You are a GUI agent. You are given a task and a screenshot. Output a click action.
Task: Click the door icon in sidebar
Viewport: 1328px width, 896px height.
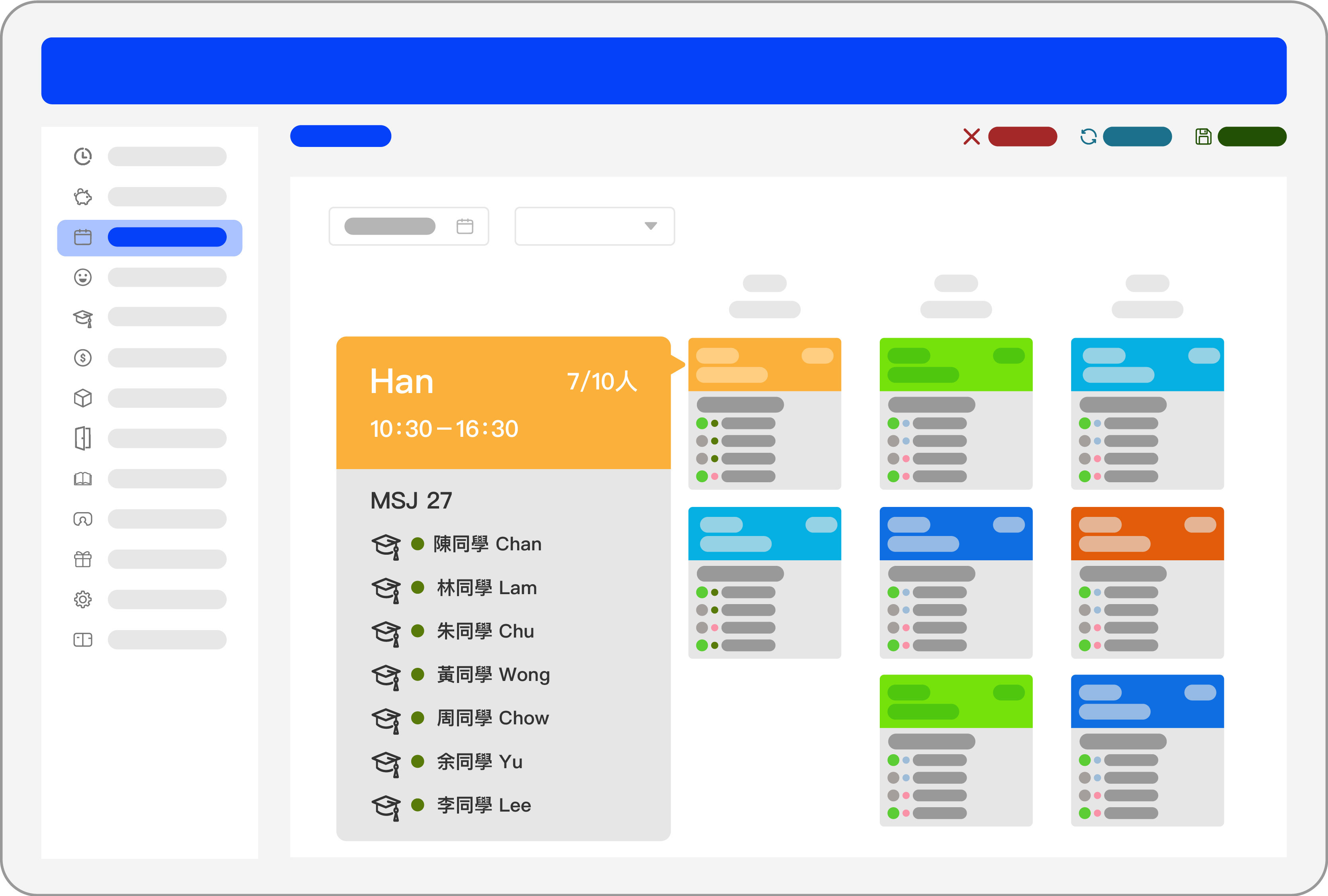[83, 438]
